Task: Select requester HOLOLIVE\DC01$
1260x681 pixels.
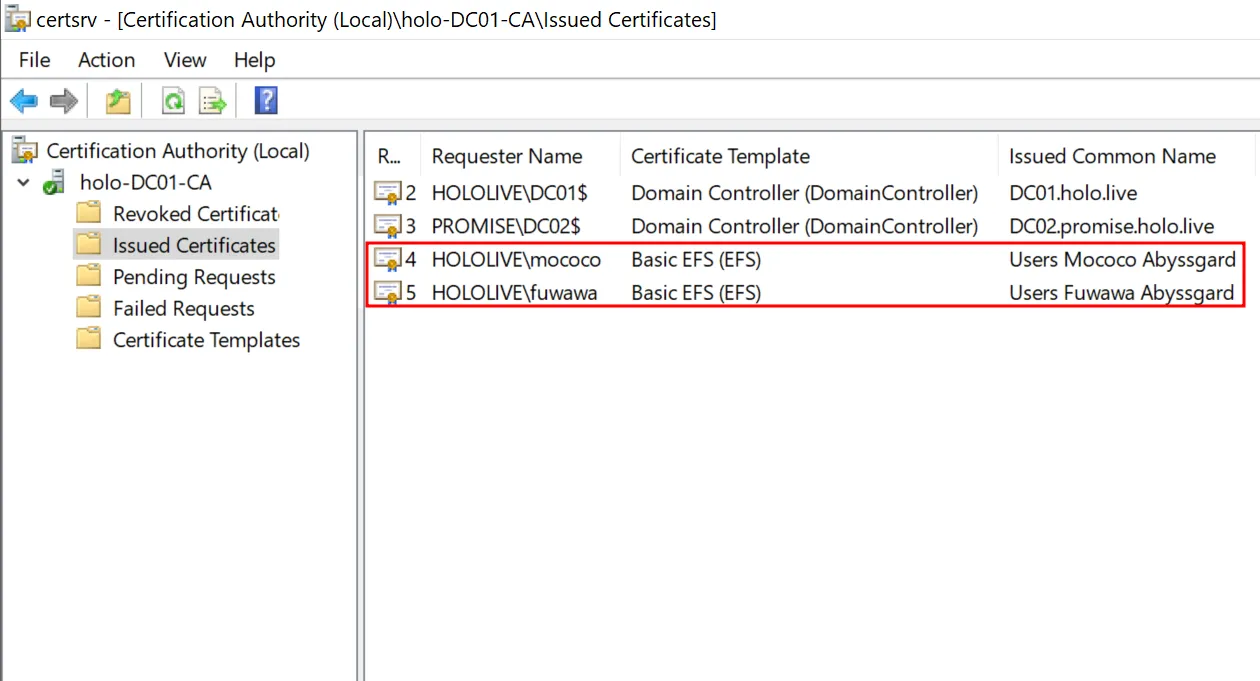Action: 509,192
